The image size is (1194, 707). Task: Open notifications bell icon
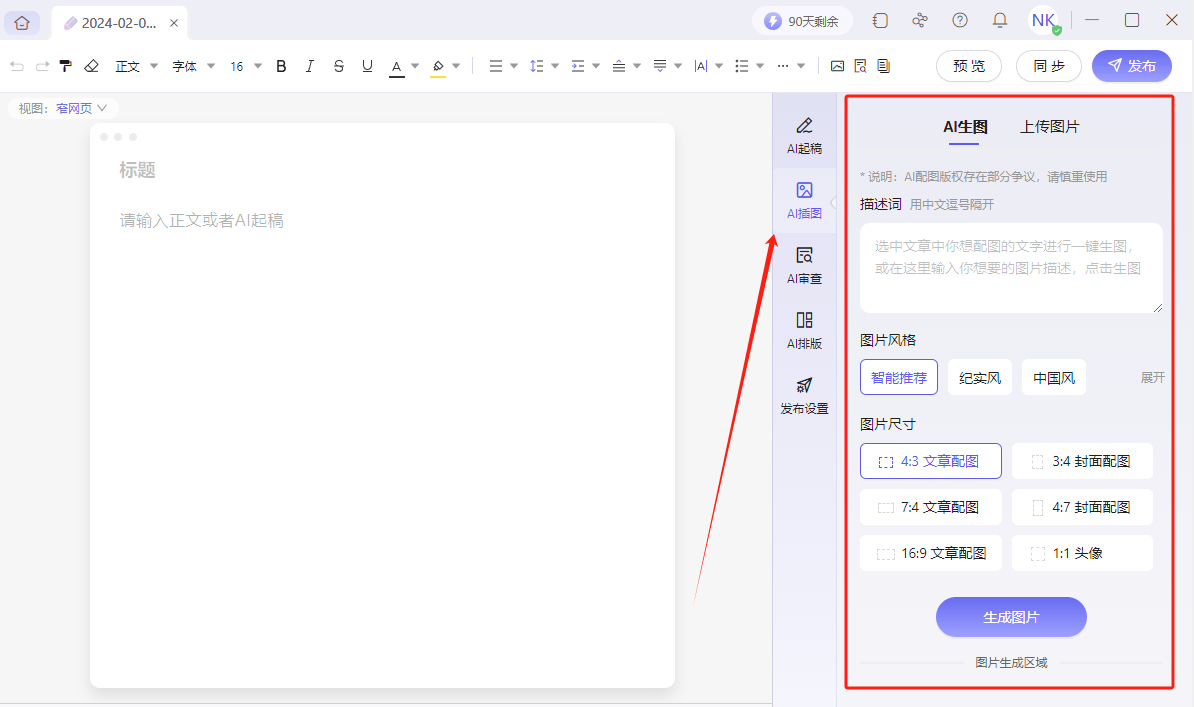999,20
